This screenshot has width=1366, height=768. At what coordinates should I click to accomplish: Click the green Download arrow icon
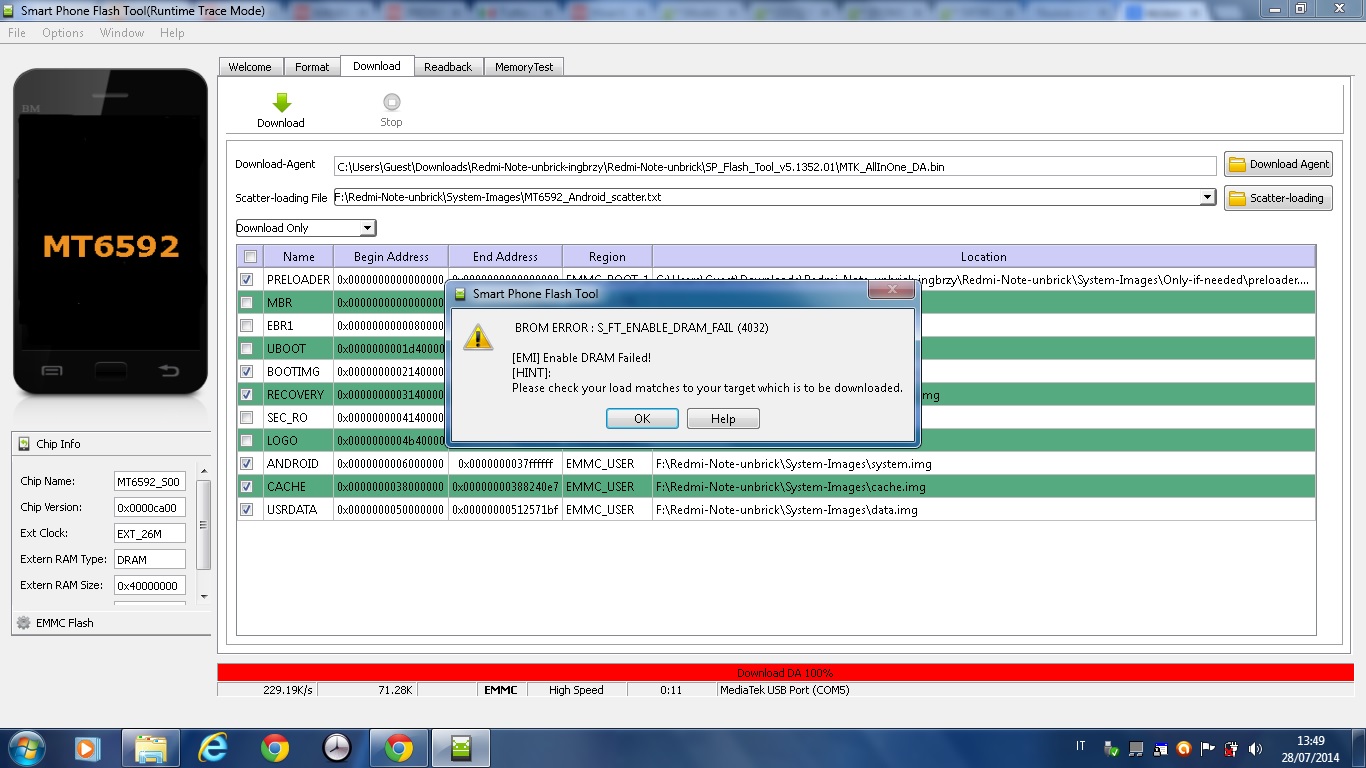pyautogui.click(x=281, y=102)
